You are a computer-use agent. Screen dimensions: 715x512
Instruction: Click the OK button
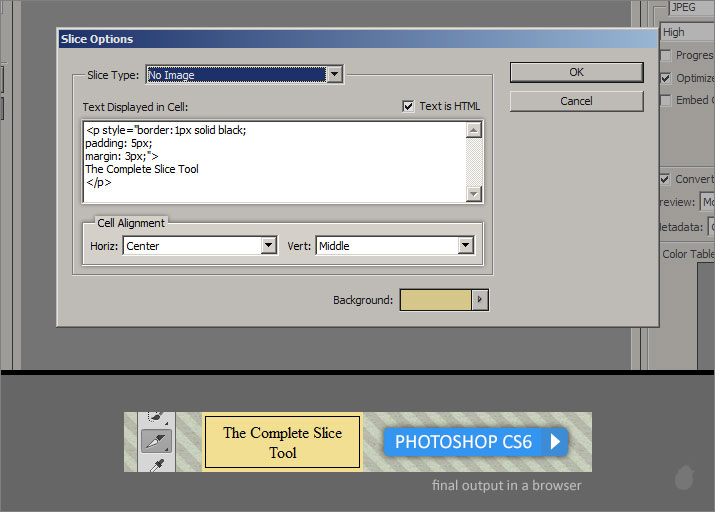576,72
